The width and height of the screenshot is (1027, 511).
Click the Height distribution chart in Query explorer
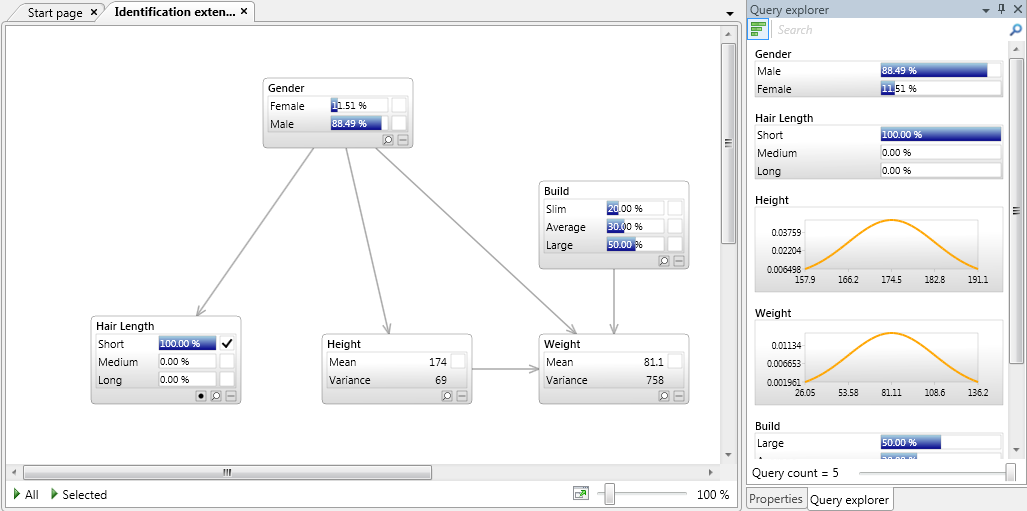pyautogui.click(x=879, y=249)
